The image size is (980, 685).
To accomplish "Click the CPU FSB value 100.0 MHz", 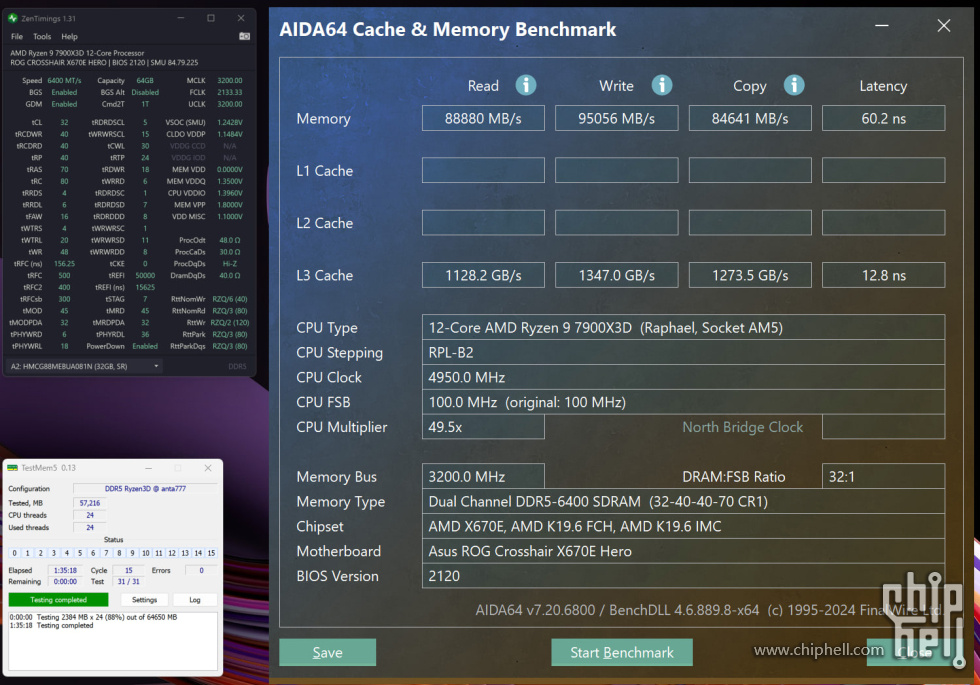I will pos(683,402).
